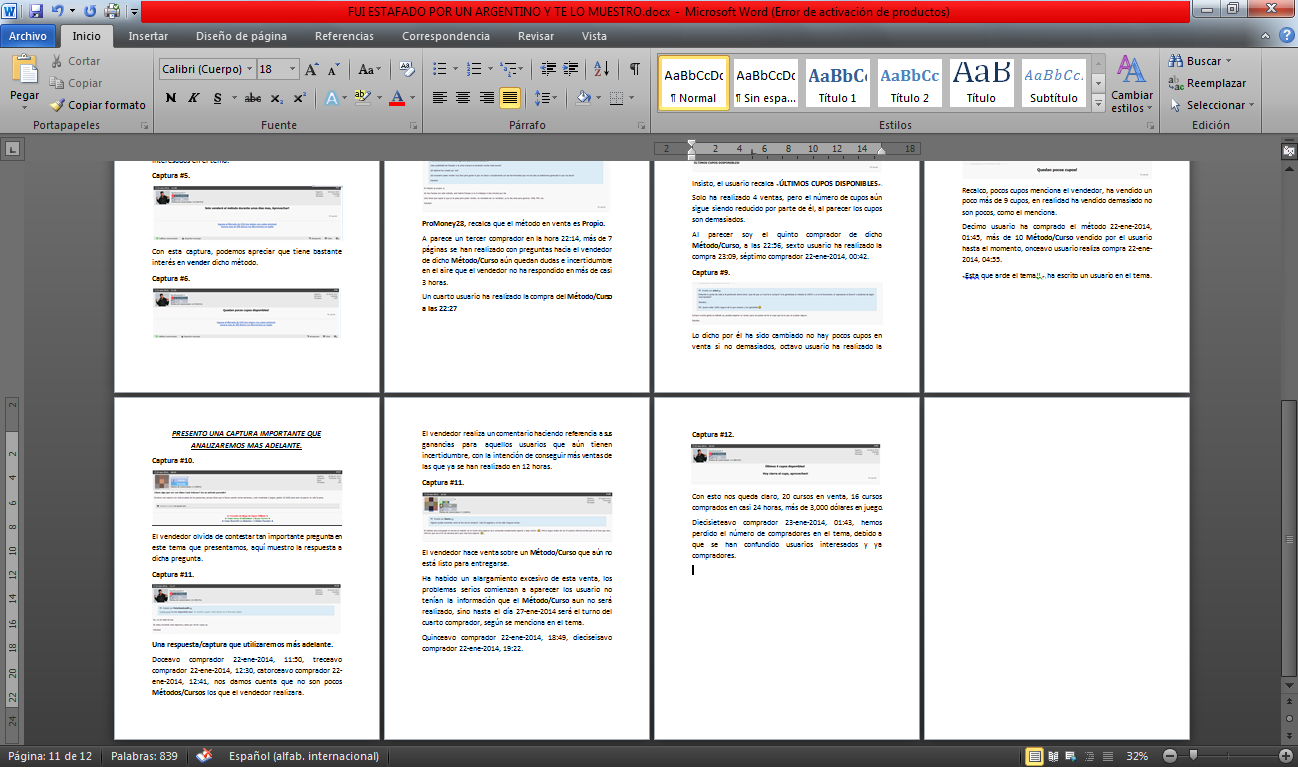Viewport: 1298px width, 768px height.
Task: Click the zoom slider handle
Action: pyautogui.click(x=1192, y=756)
